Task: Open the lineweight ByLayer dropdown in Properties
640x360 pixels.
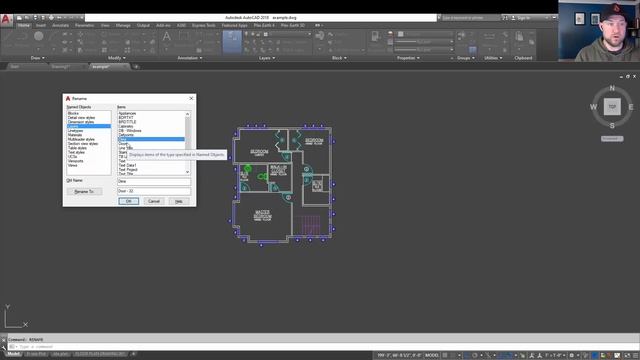Action: (424, 42)
